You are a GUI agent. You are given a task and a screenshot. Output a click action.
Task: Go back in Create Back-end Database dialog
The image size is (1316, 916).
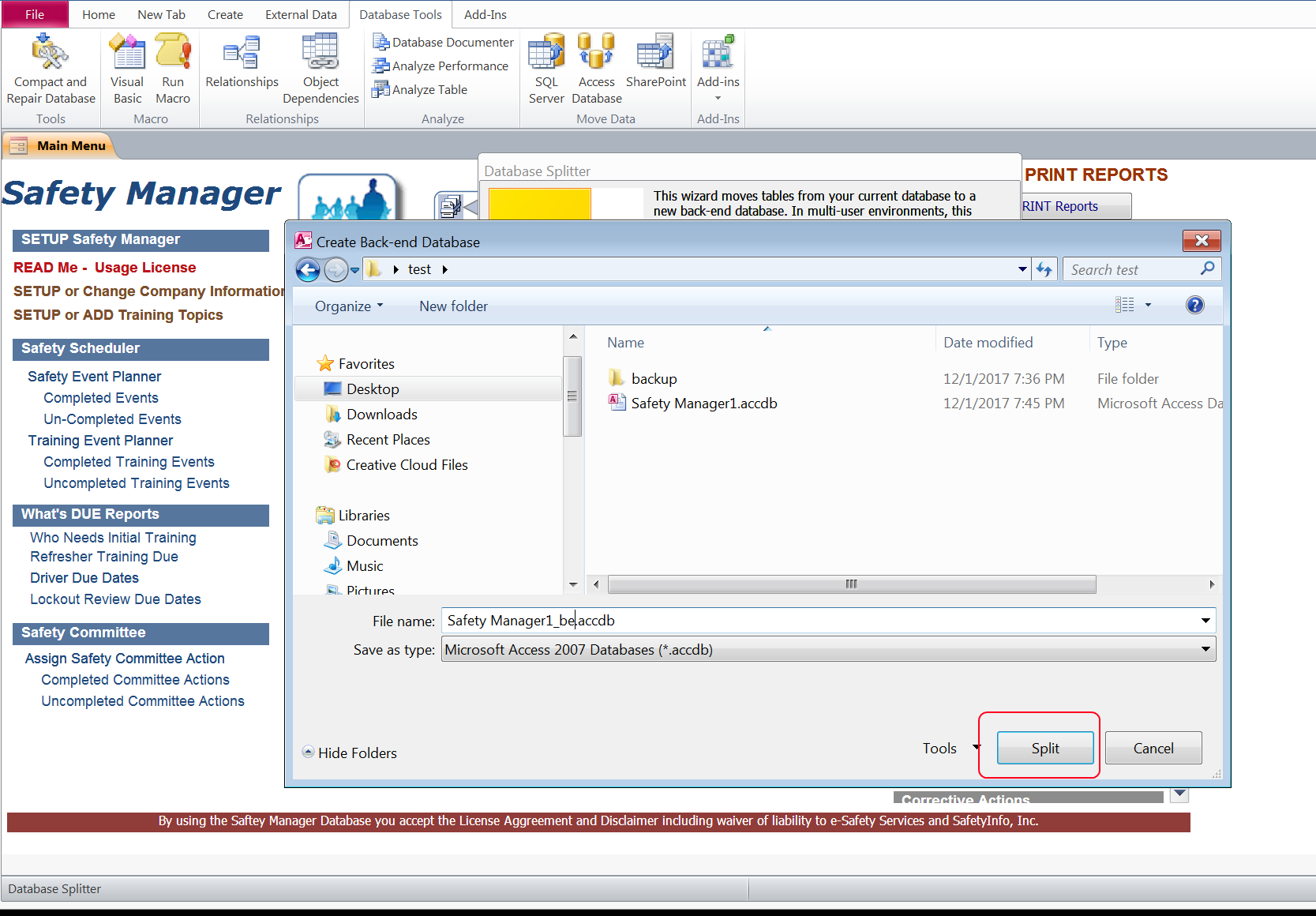tap(309, 270)
